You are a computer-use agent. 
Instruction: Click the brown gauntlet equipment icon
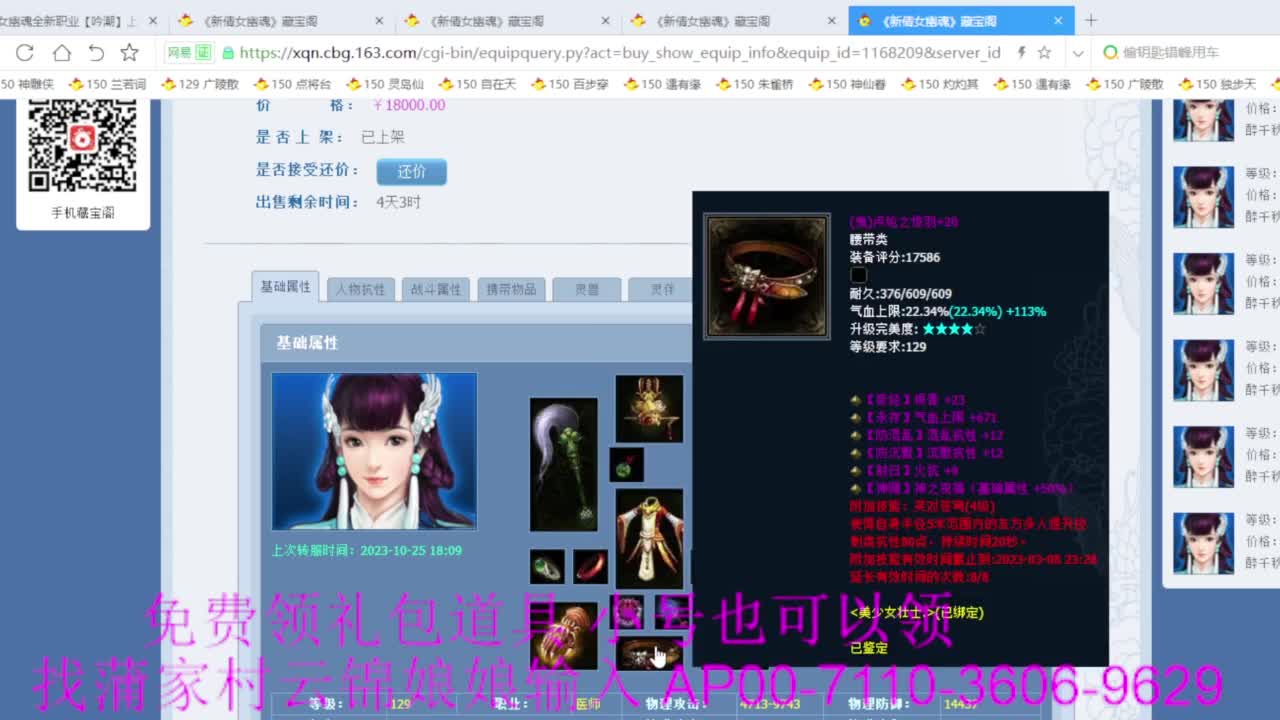click(563, 636)
